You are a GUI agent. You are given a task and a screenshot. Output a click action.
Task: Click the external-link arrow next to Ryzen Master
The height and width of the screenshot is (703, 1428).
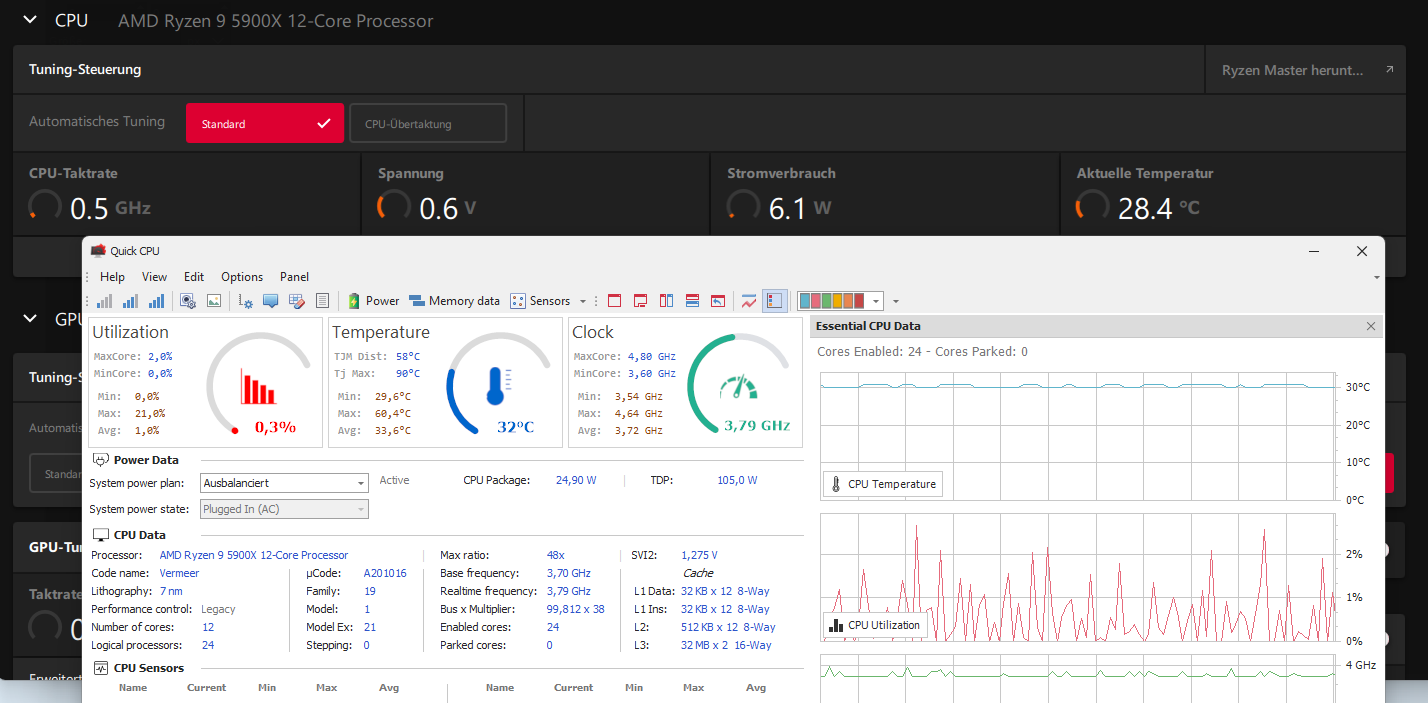[x=1389, y=70]
